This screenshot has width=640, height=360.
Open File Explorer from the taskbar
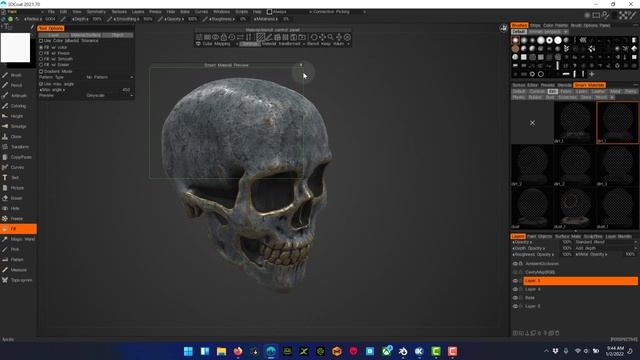(221, 351)
